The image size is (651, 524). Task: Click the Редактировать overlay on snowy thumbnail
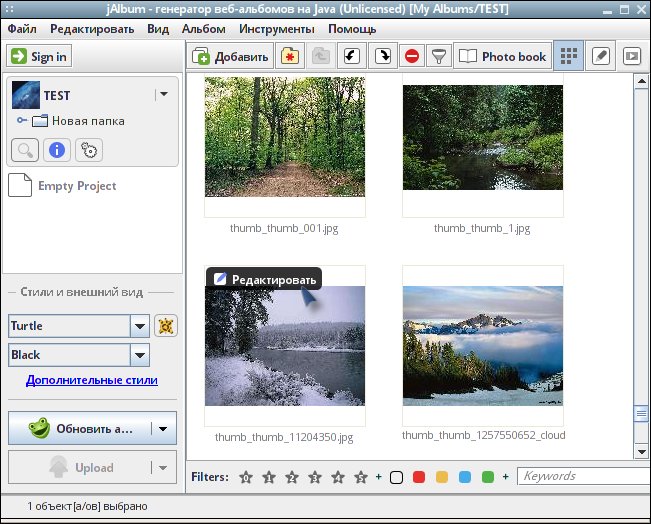(x=264, y=279)
